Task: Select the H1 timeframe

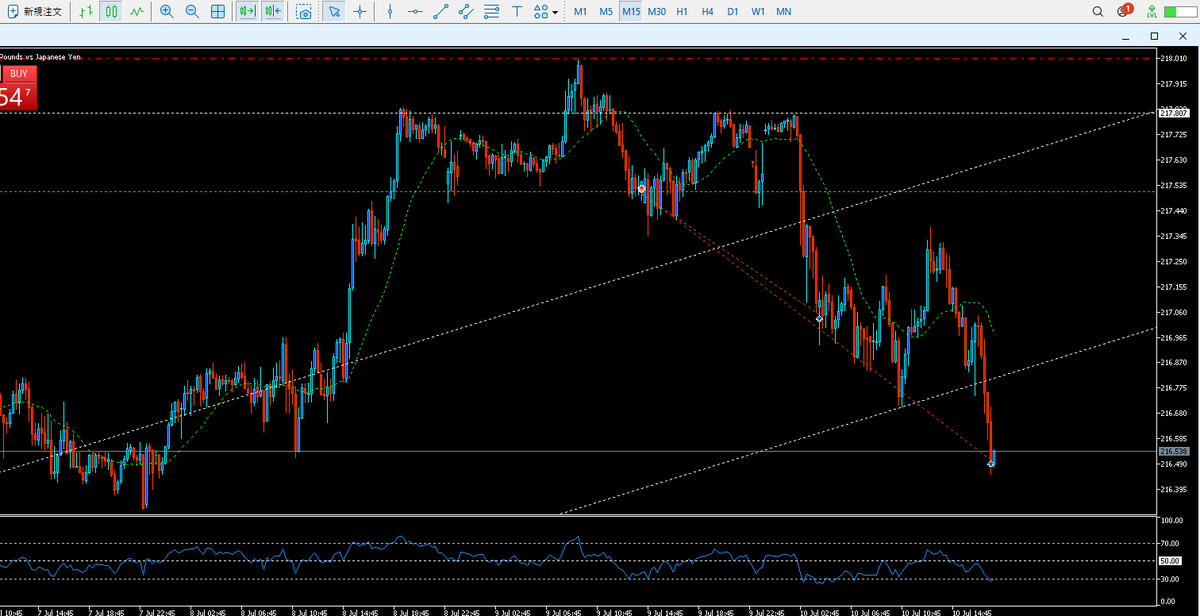Action: (682, 12)
